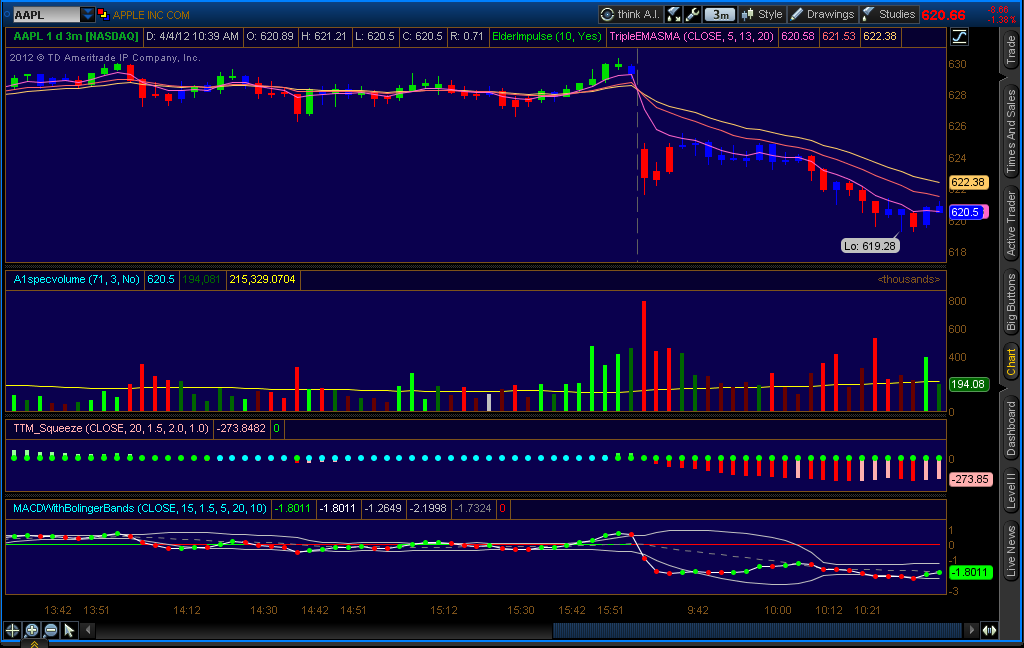Screen dimensions: 1024x648
Task: Click the D: 4/4/12 10:39 AM date field
Action: pos(192,37)
